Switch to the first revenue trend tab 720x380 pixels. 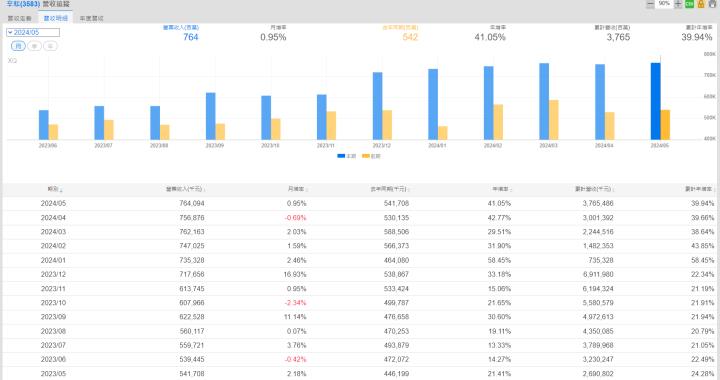19,18
